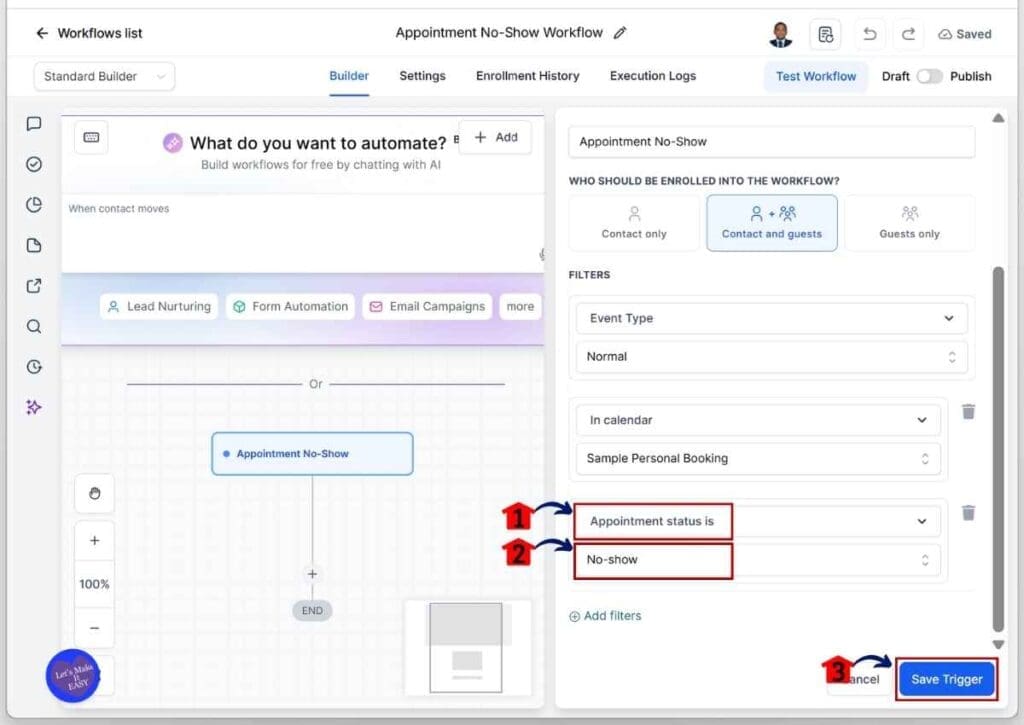Click canvas minimap thumbnail

point(466,647)
